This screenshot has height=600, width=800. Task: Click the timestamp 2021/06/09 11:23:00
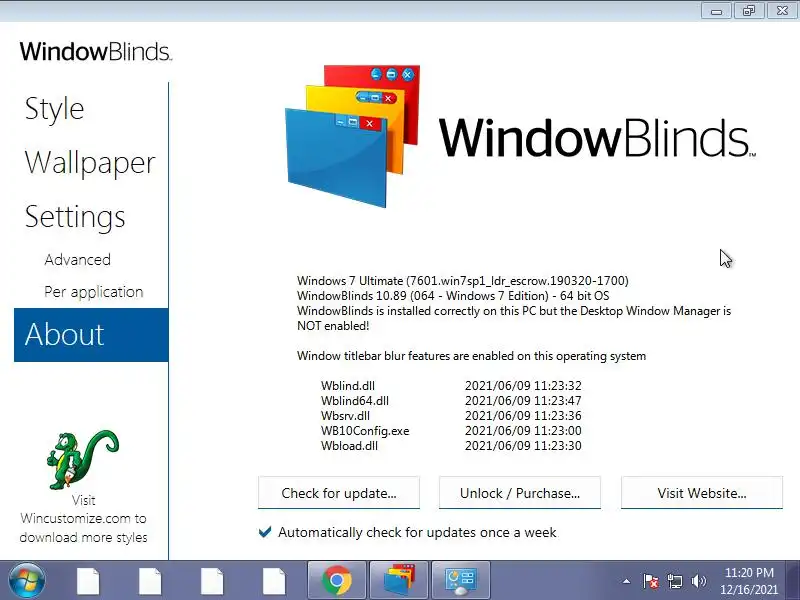click(x=523, y=431)
